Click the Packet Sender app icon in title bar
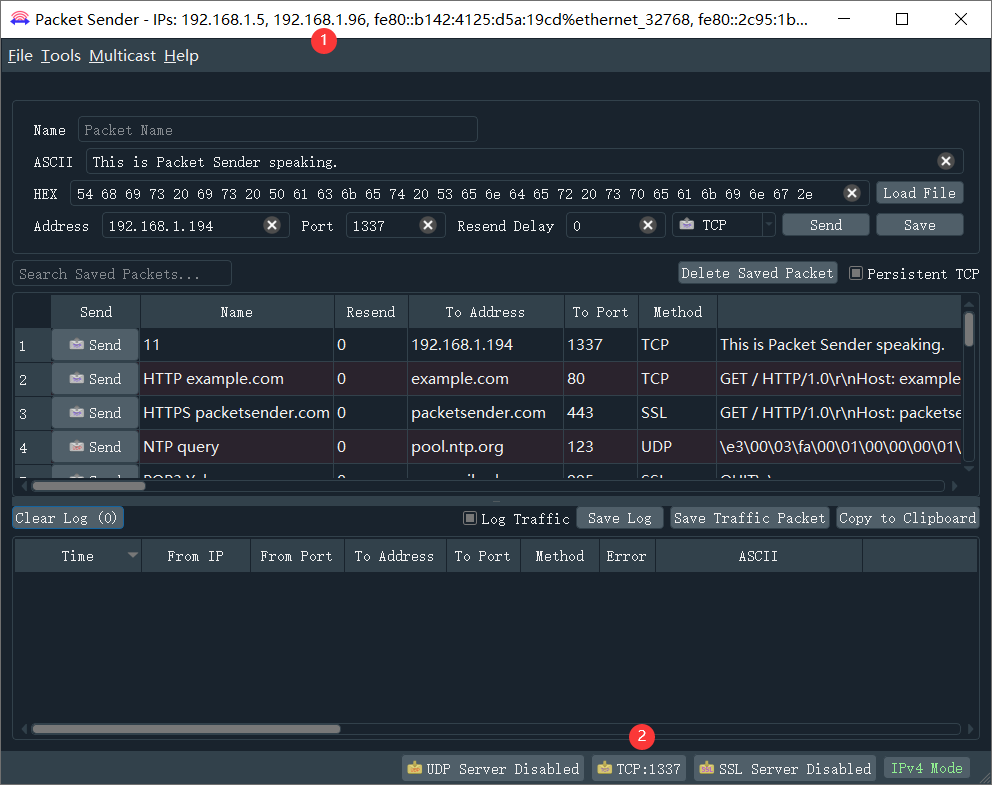992x785 pixels. pyautogui.click(x=20, y=19)
